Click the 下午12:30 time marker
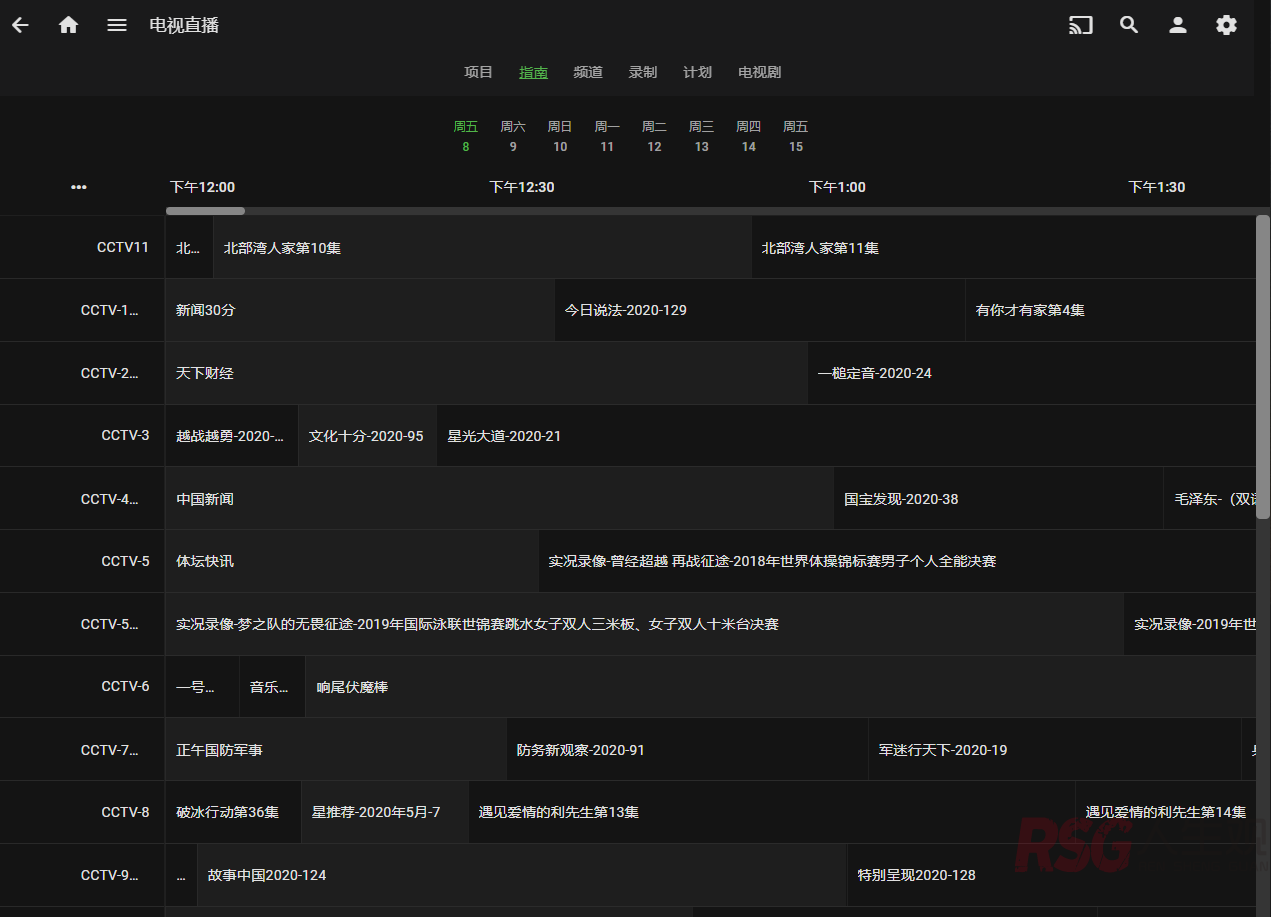1271x917 pixels. 521,187
